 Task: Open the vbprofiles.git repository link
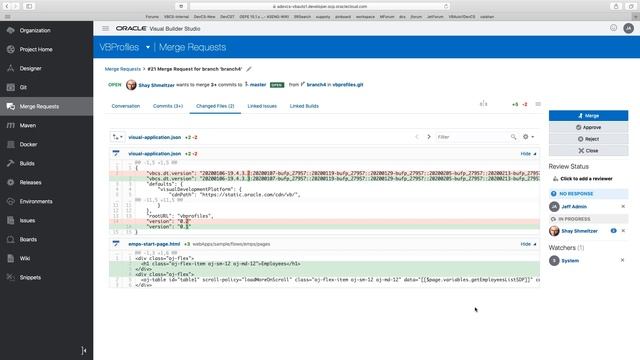tap(348, 84)
